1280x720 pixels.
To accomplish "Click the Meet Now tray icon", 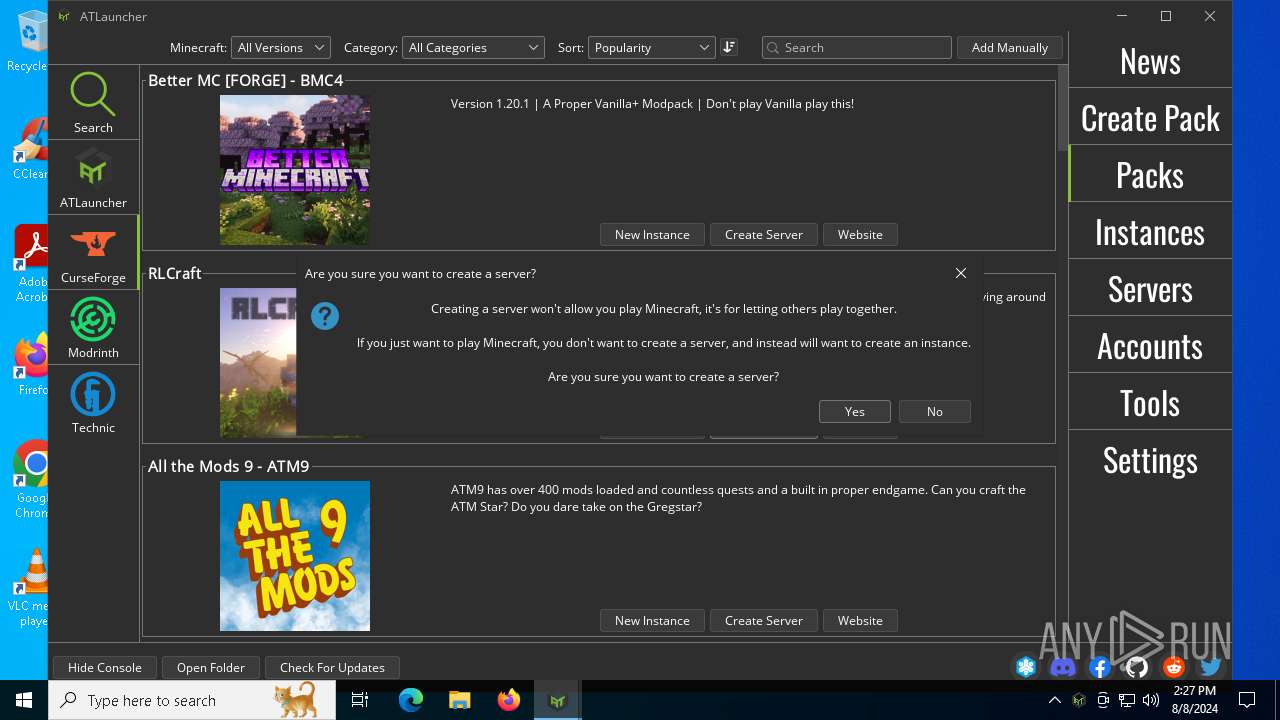I will (x=1103, y=700).
